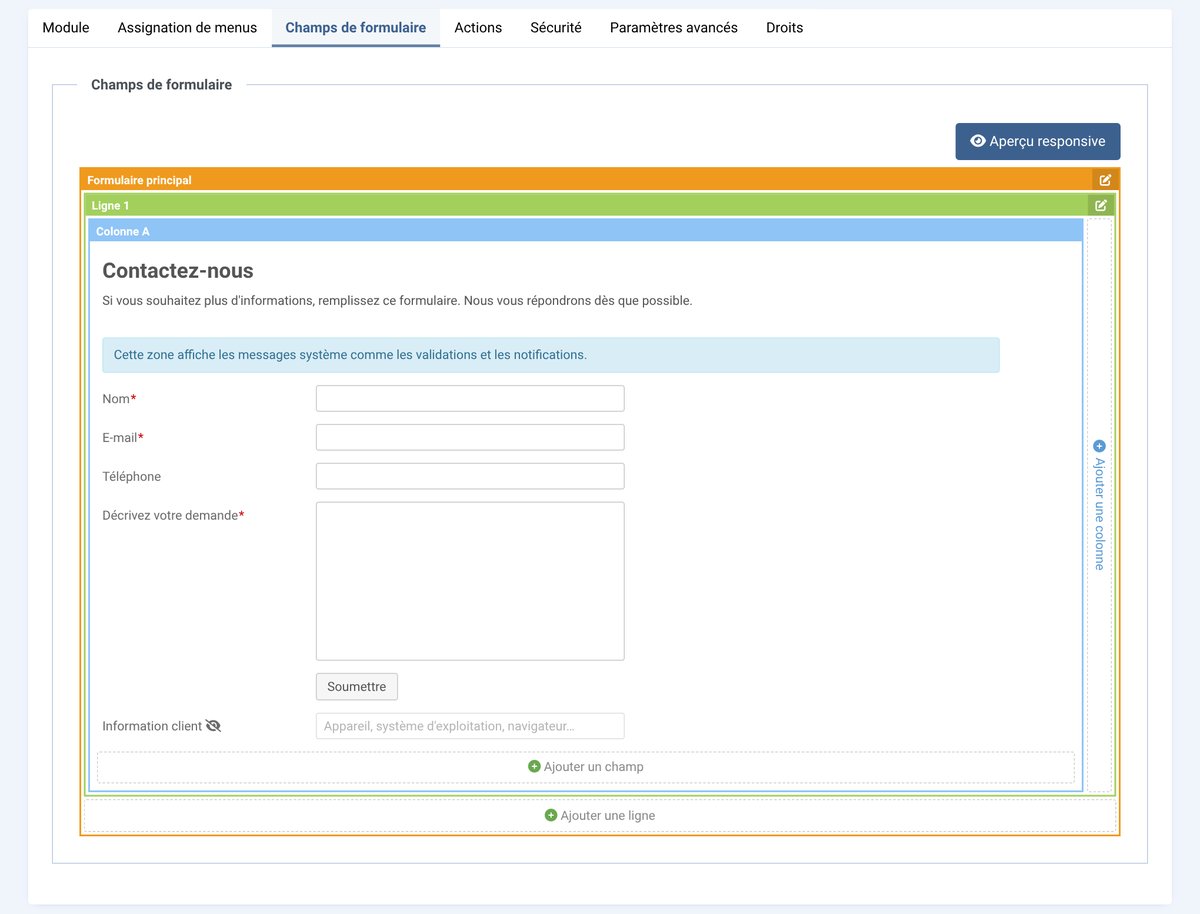Viewport: 1200px width, 914px height.
Task: Add a column with Ajouter une colonne
Action: coord(1099,505)
